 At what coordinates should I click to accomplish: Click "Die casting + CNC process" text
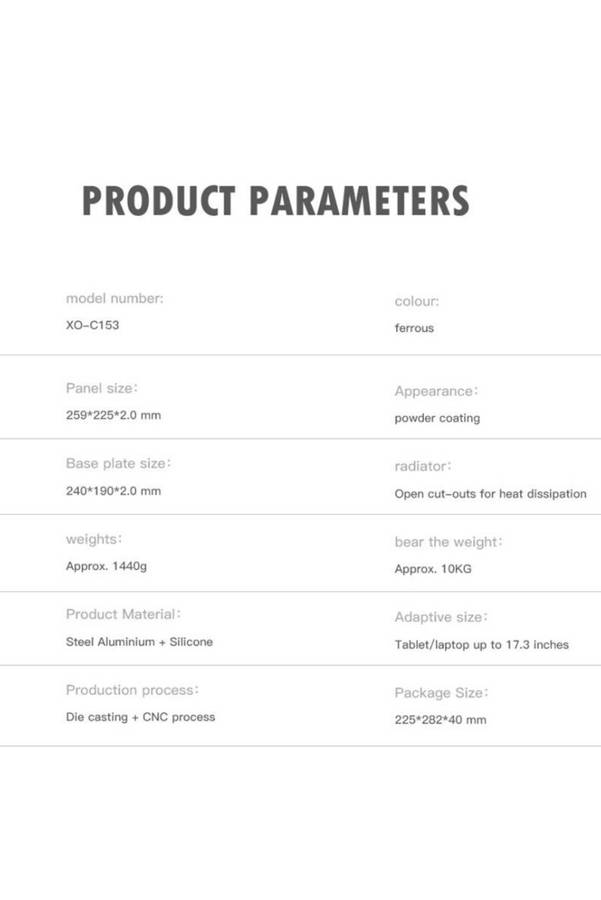click(x=140, y=717)
